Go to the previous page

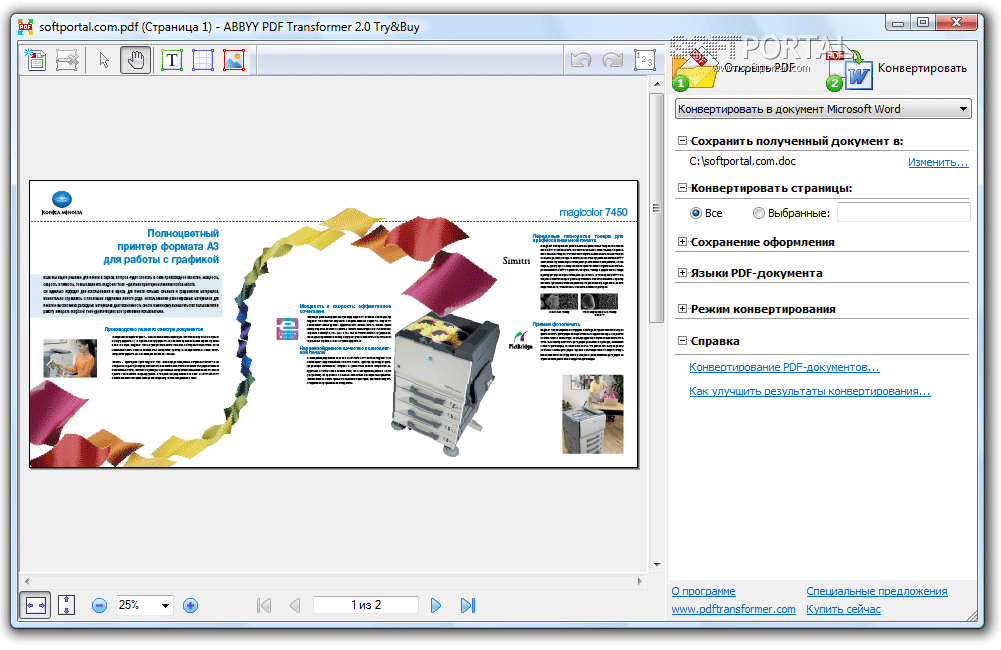[x=295, y=605]
